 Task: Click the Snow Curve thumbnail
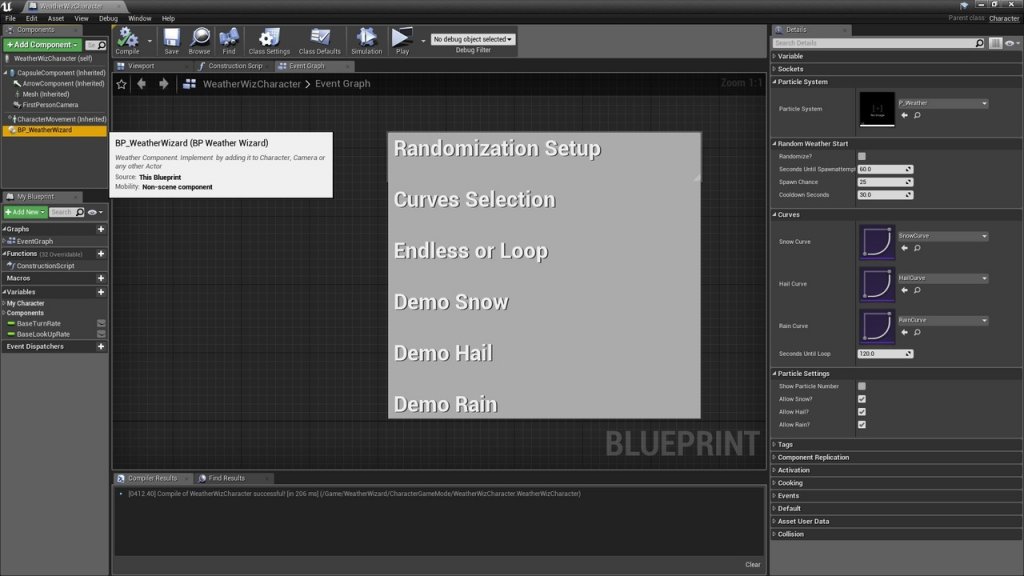[x=876, y=242]
